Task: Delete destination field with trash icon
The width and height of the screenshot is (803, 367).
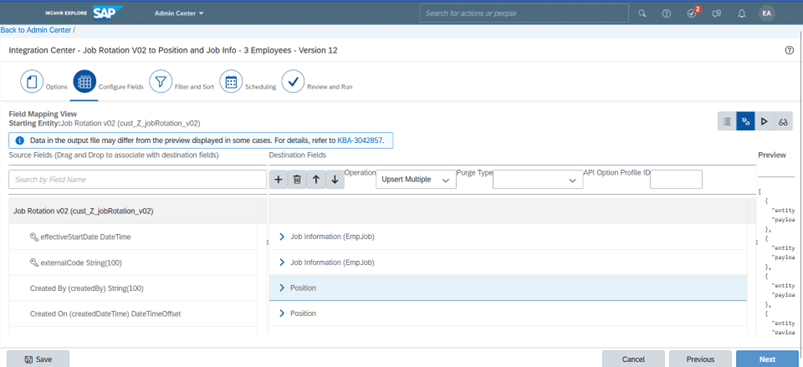Action: point(297,180)
